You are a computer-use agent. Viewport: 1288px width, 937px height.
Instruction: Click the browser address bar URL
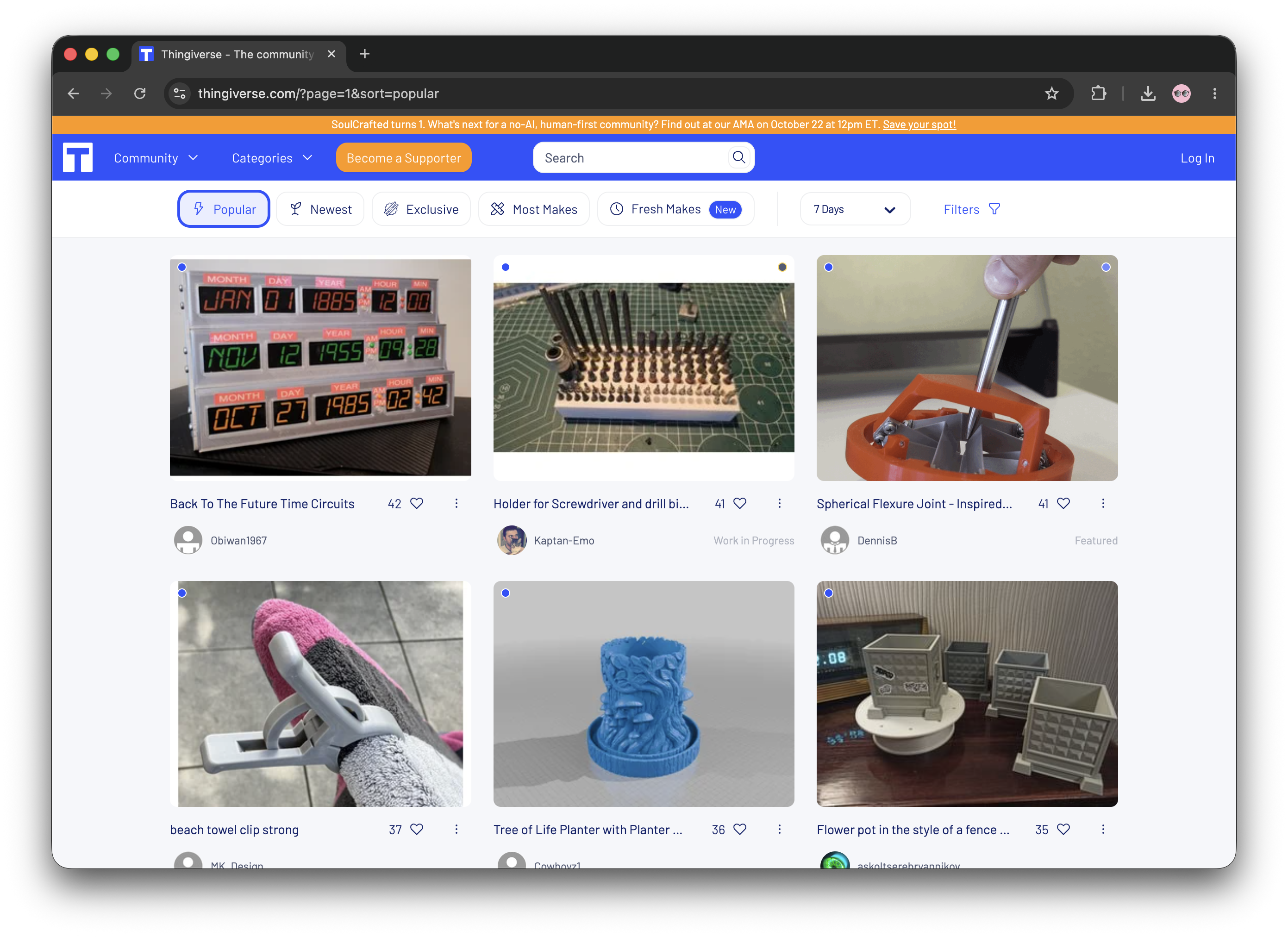[x=318, y=94]
